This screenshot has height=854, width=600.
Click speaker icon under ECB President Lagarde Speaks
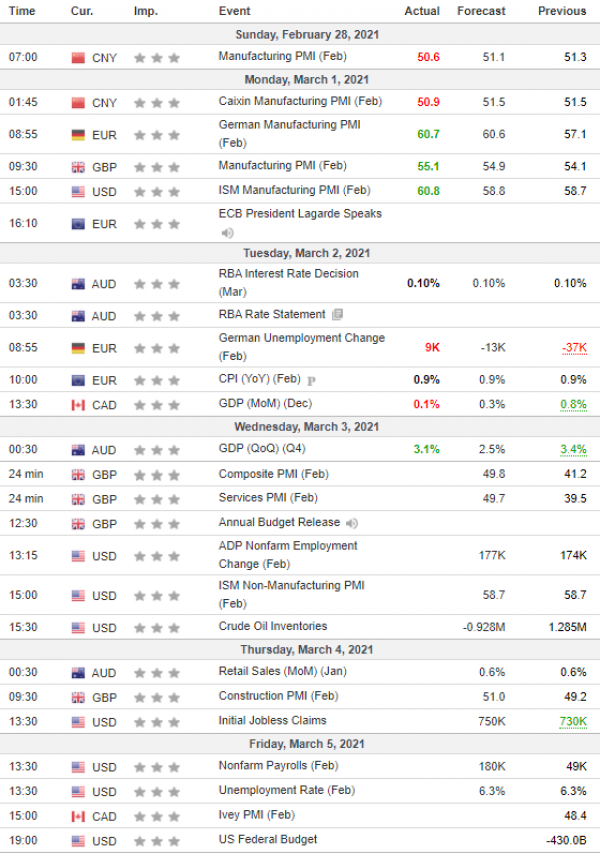228,233
